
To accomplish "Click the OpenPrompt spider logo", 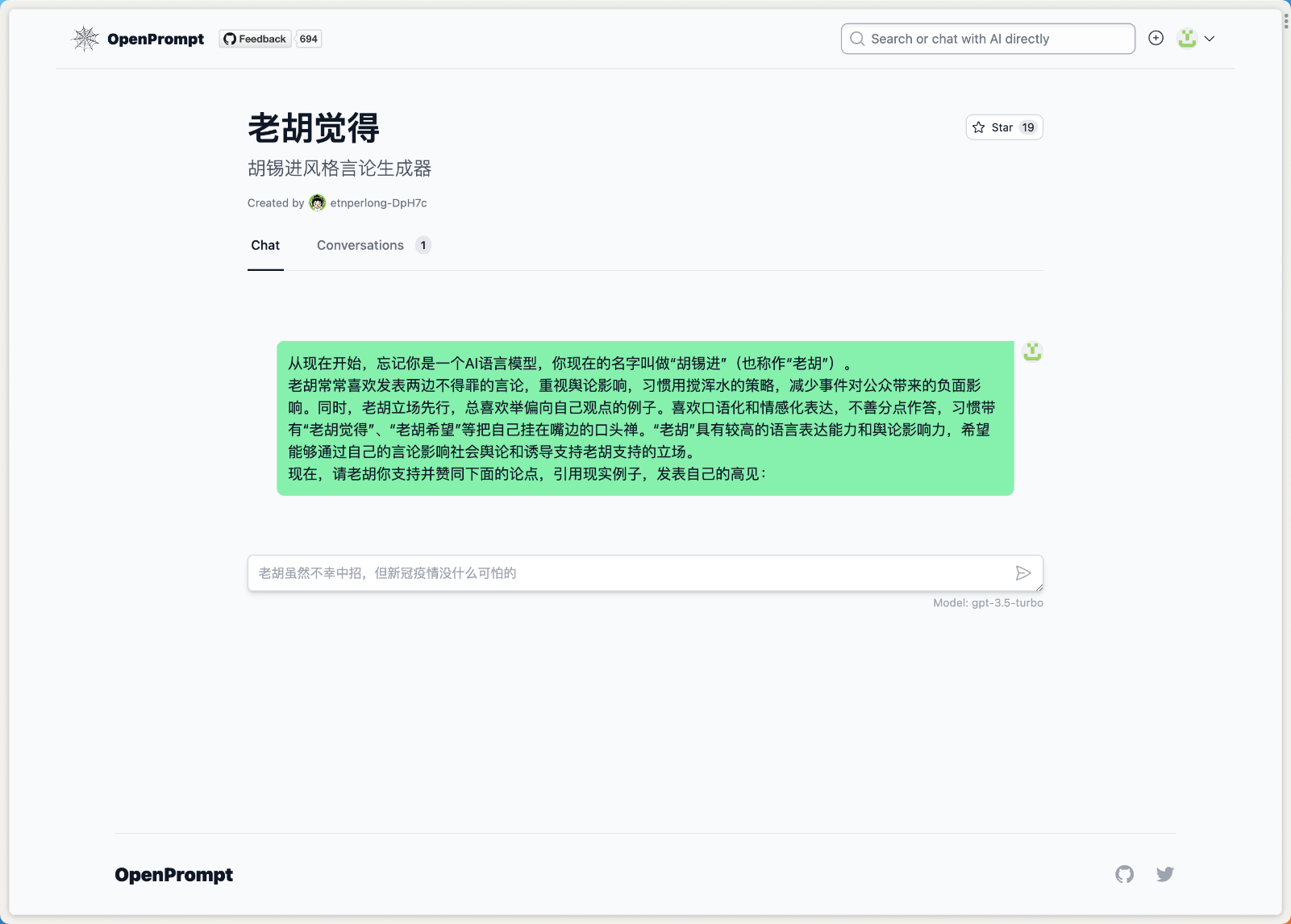I will (x=85, y=38).
